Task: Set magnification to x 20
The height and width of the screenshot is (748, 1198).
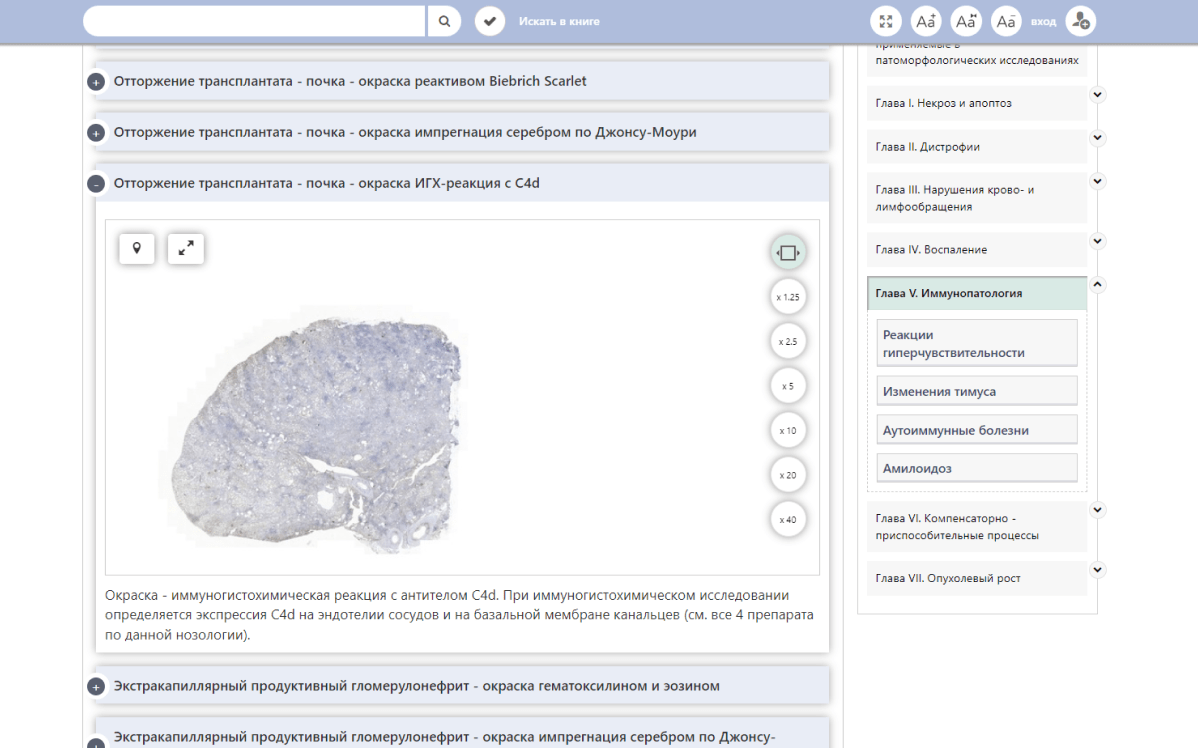Action: click(788, 474)
